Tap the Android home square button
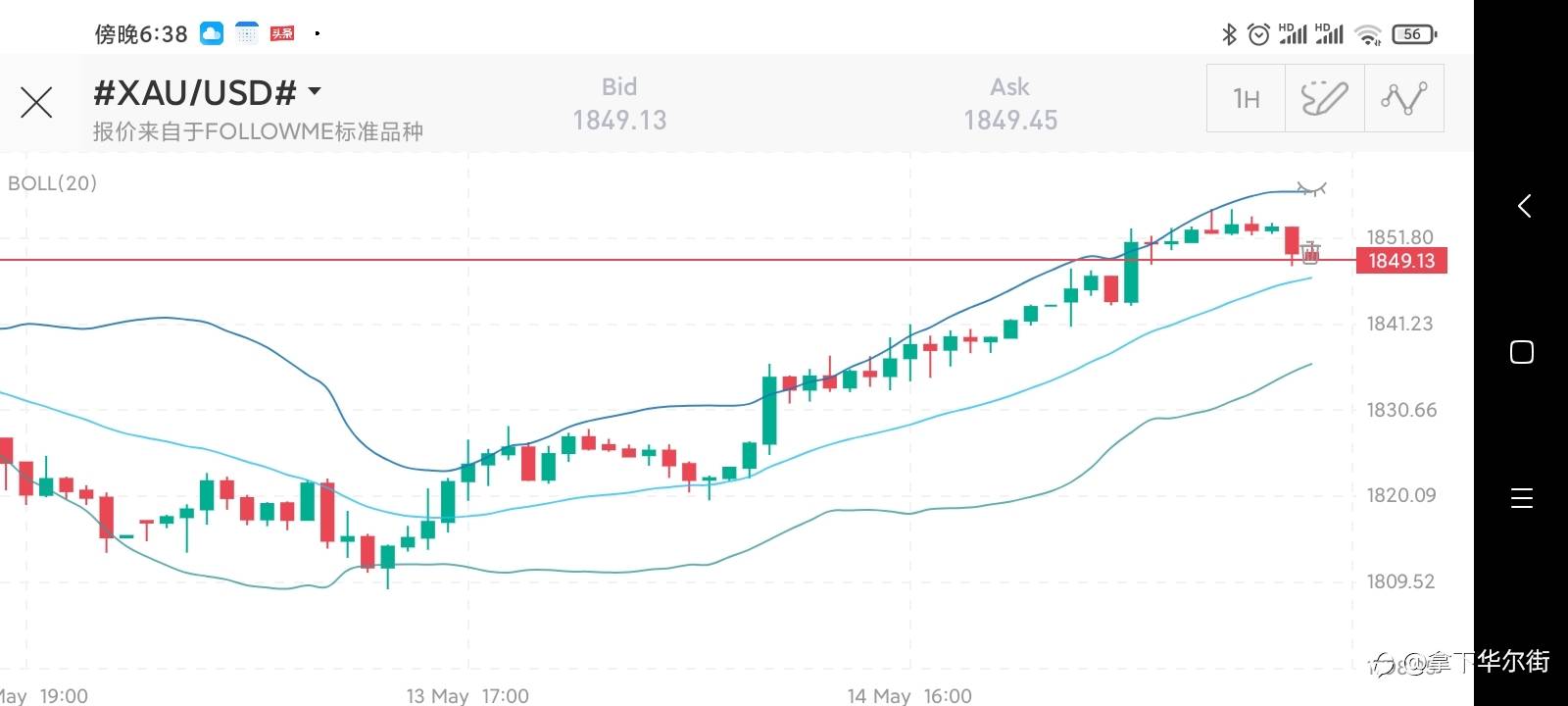The image size is (1568, 706). pyautogui.click(x=1522, y=352)
